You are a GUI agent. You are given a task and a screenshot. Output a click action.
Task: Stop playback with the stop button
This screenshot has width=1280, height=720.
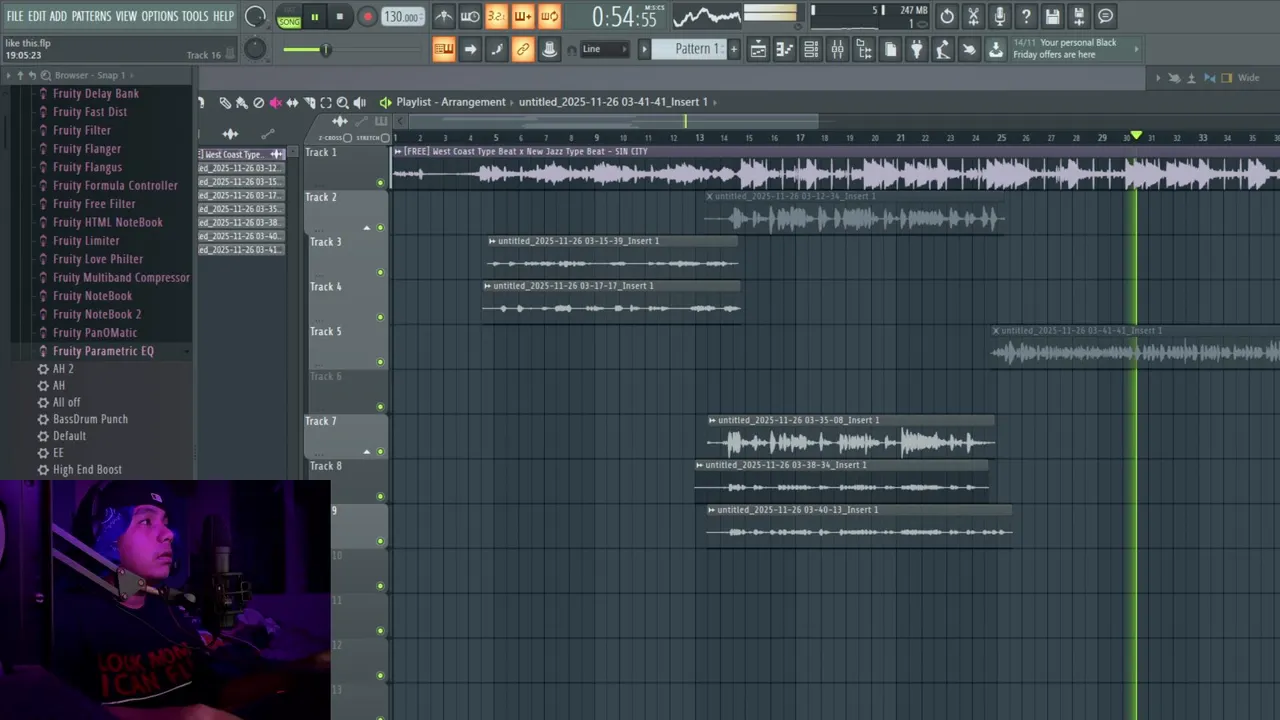tap(339, 17)
